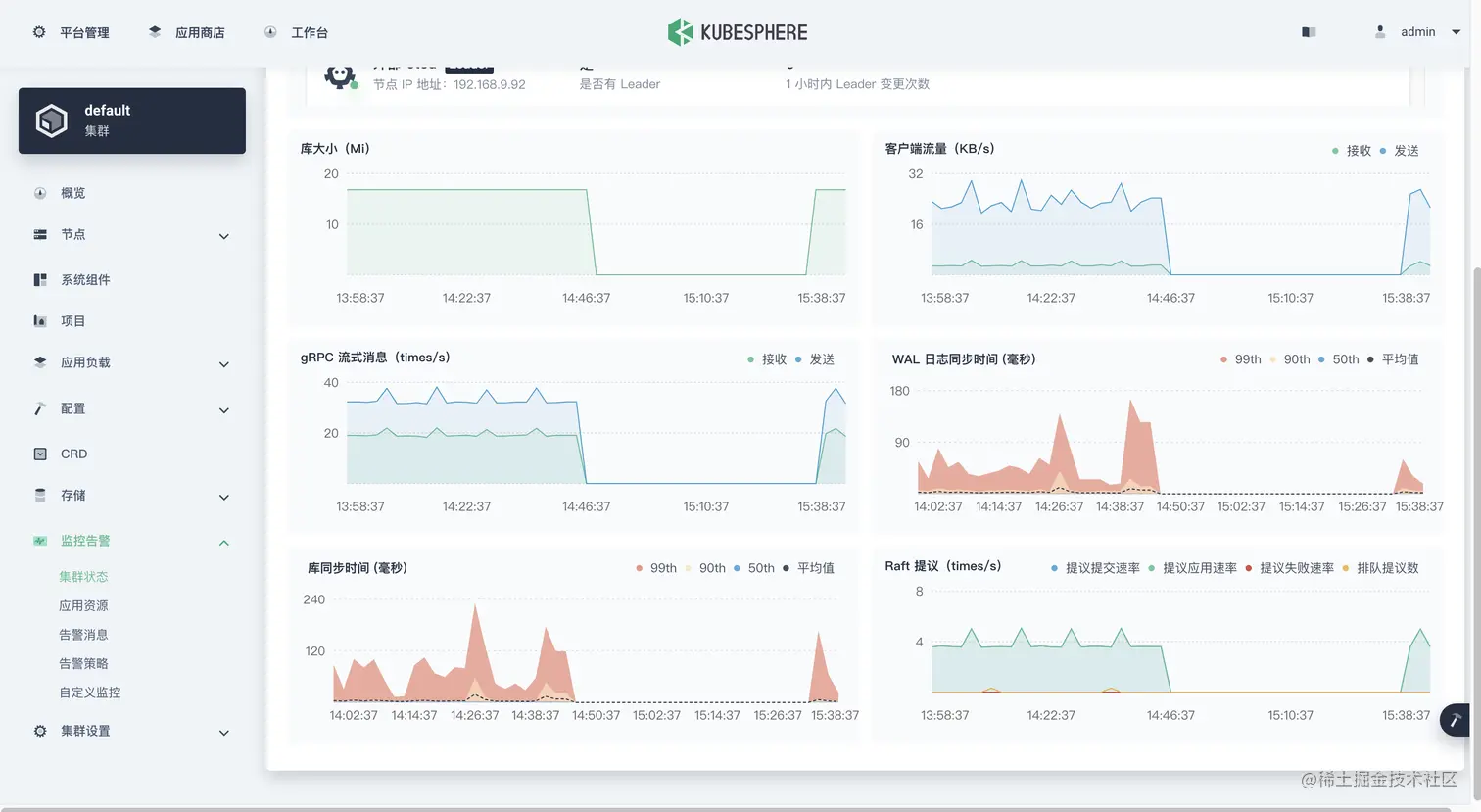Click the 配置 hammer icon

(x=40, y=408)
